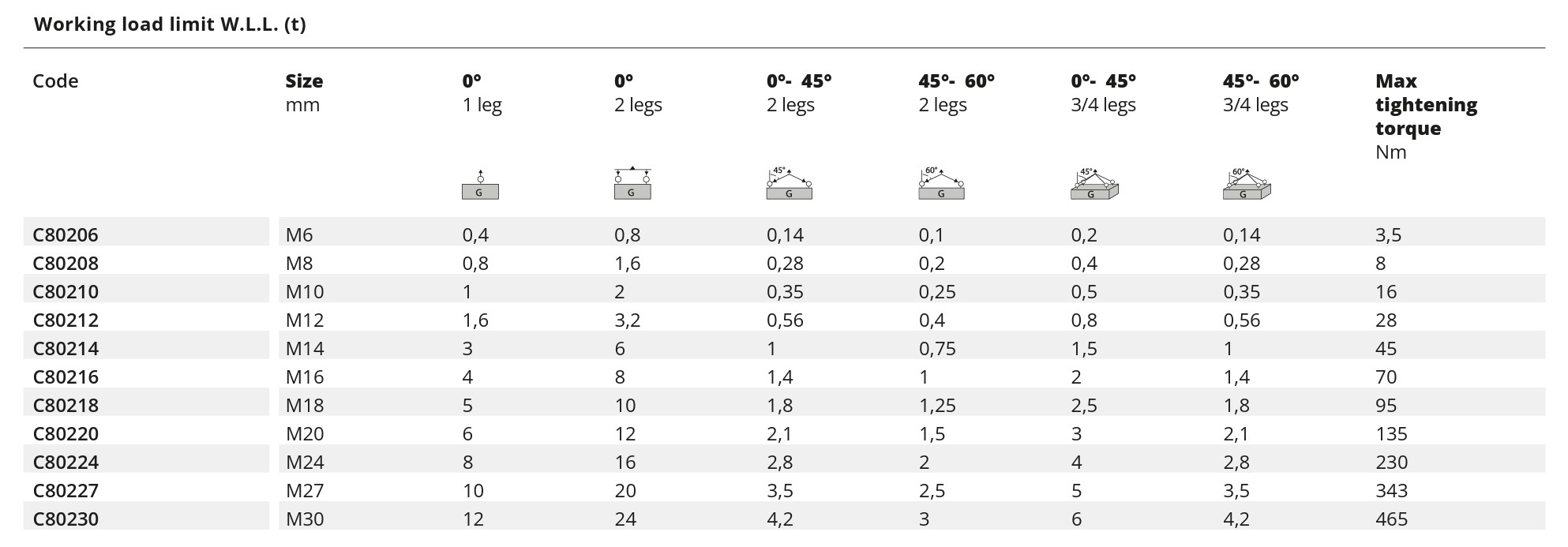Click the Max tightening torque header

[1426, 116]
